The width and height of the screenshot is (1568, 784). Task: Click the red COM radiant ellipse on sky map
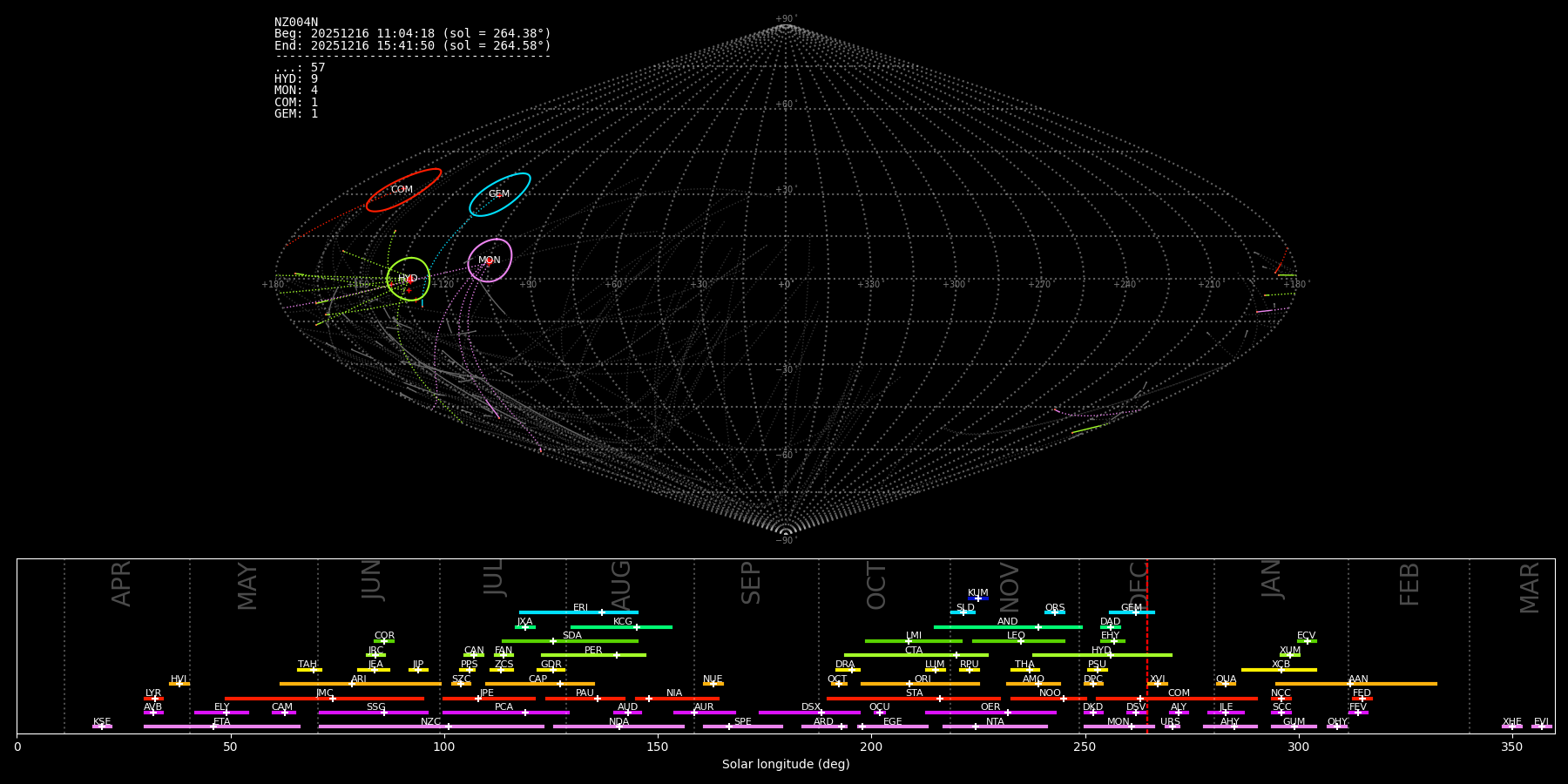point(403,190)
